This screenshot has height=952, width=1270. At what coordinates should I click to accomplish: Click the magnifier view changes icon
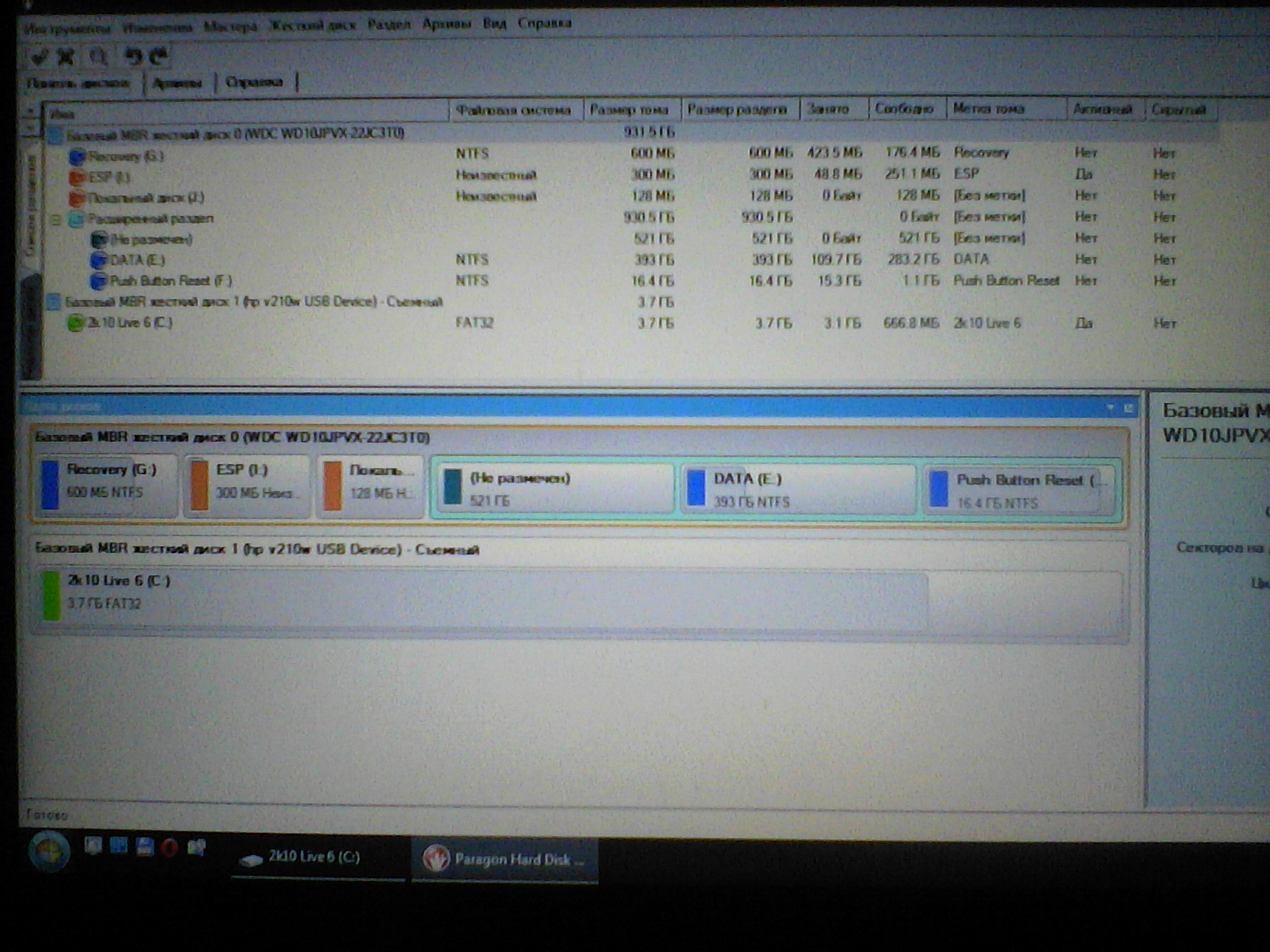click(x=98, y=57)
